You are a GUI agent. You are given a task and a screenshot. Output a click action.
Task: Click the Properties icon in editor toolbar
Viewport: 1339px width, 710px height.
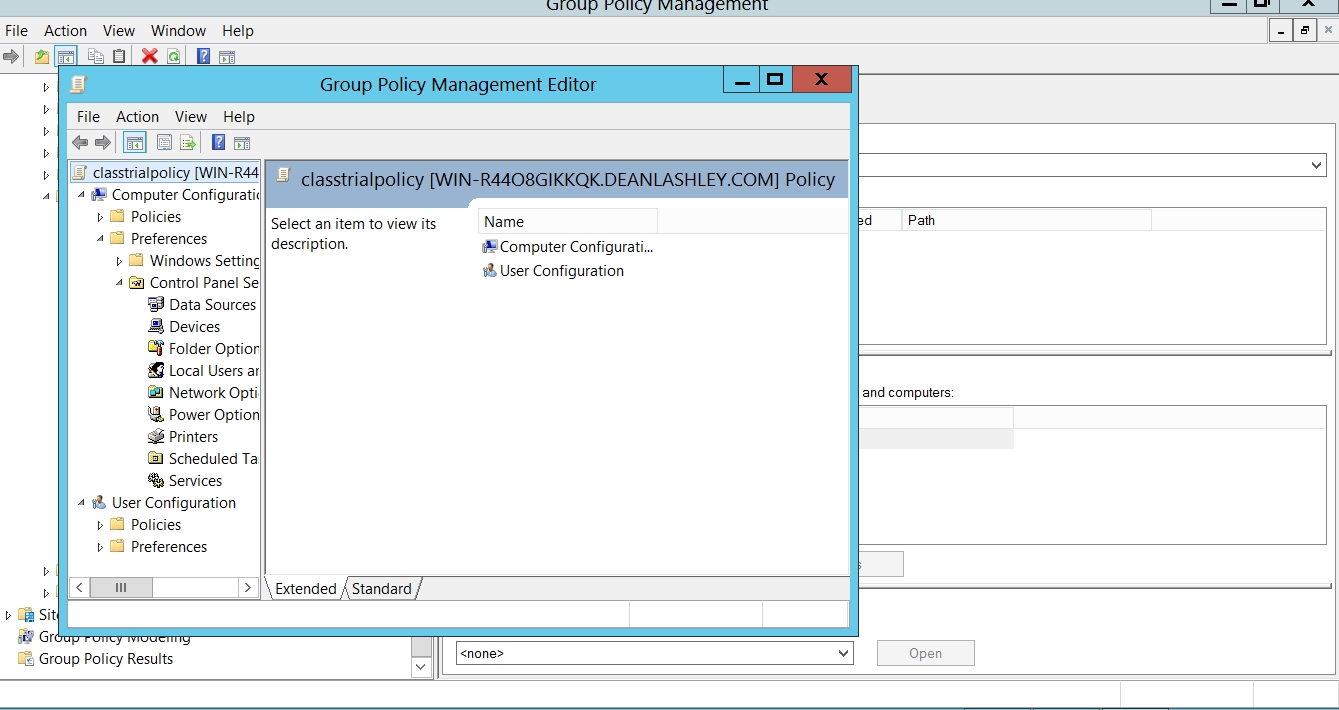click(164, 143)
